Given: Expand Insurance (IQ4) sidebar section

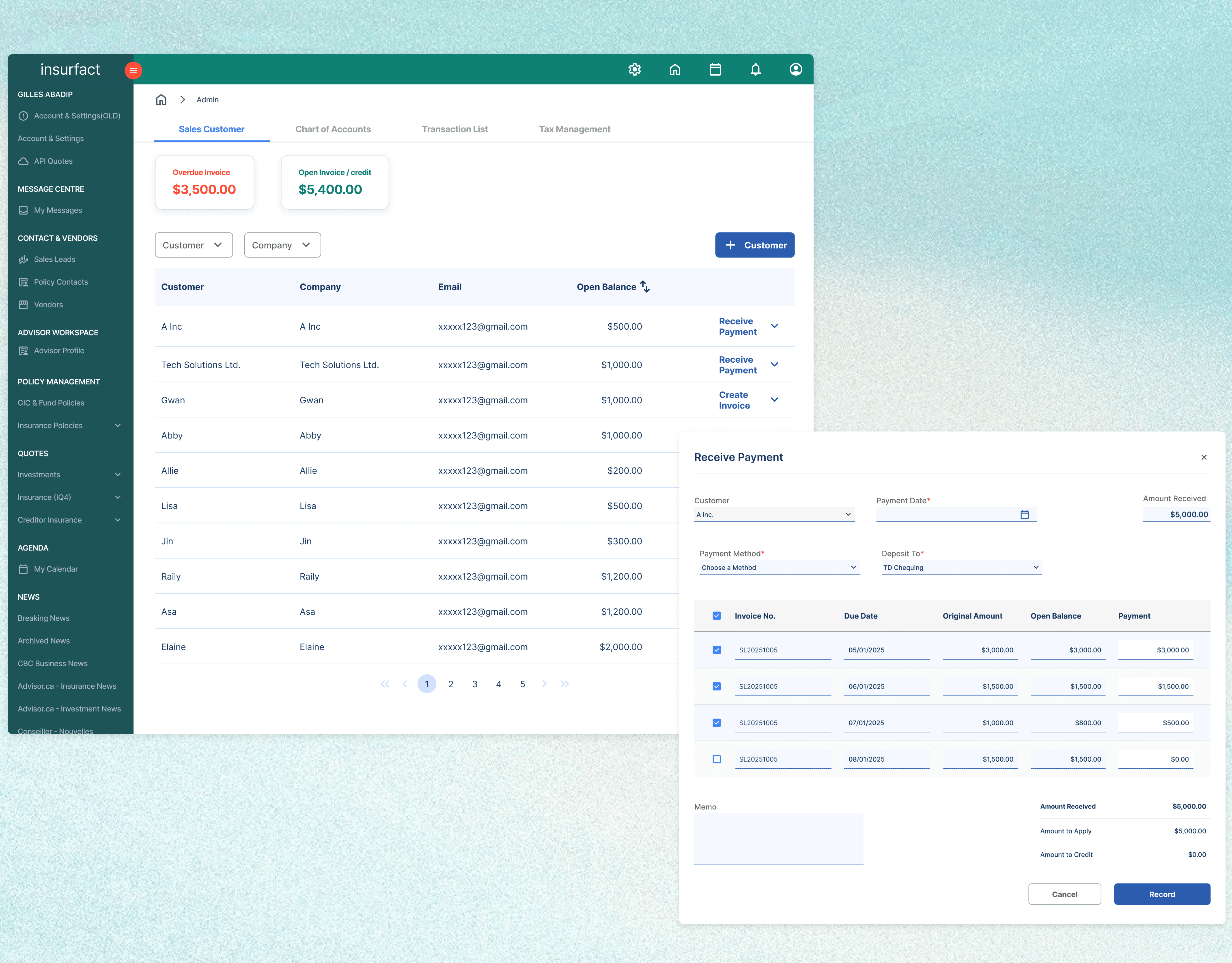Looking at the screenshot, I should pos(69,497).
